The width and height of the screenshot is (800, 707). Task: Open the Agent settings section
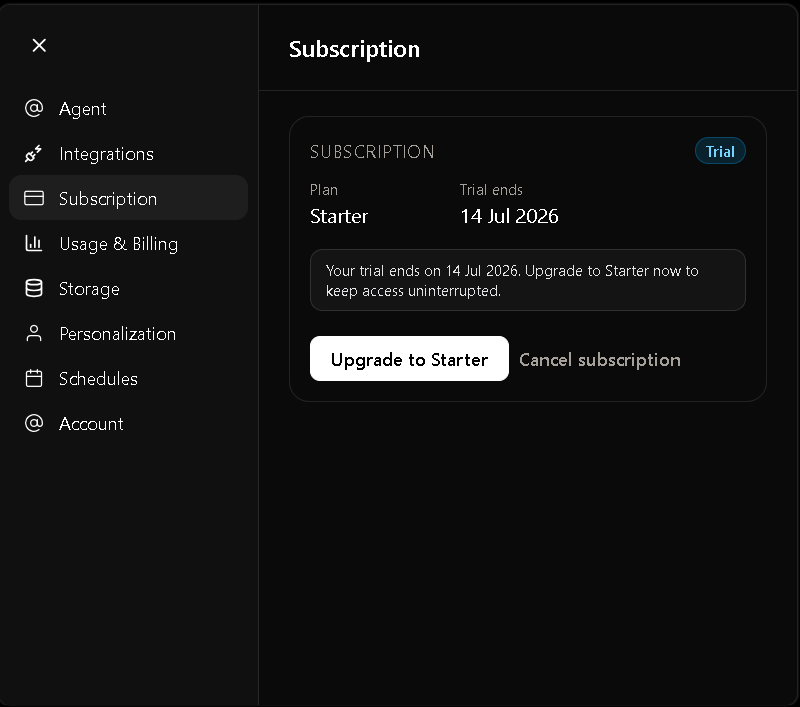point(129,109)
